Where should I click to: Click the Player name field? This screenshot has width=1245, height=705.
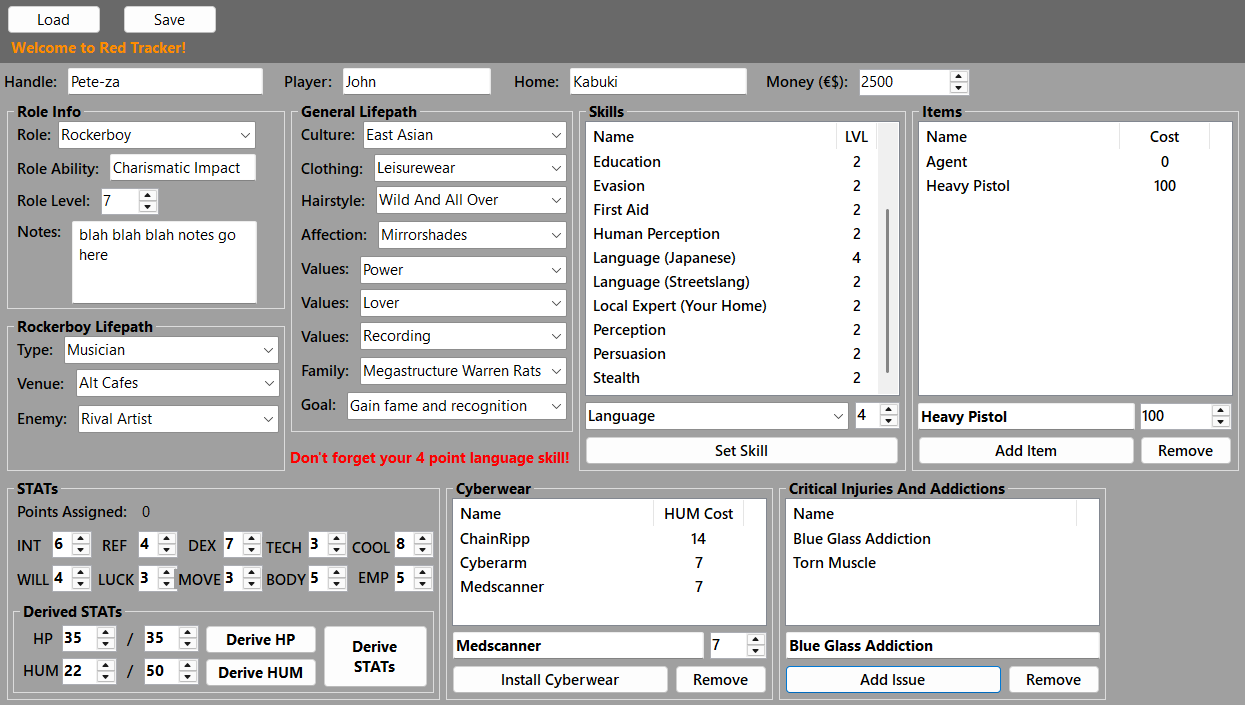pos(417,82)
